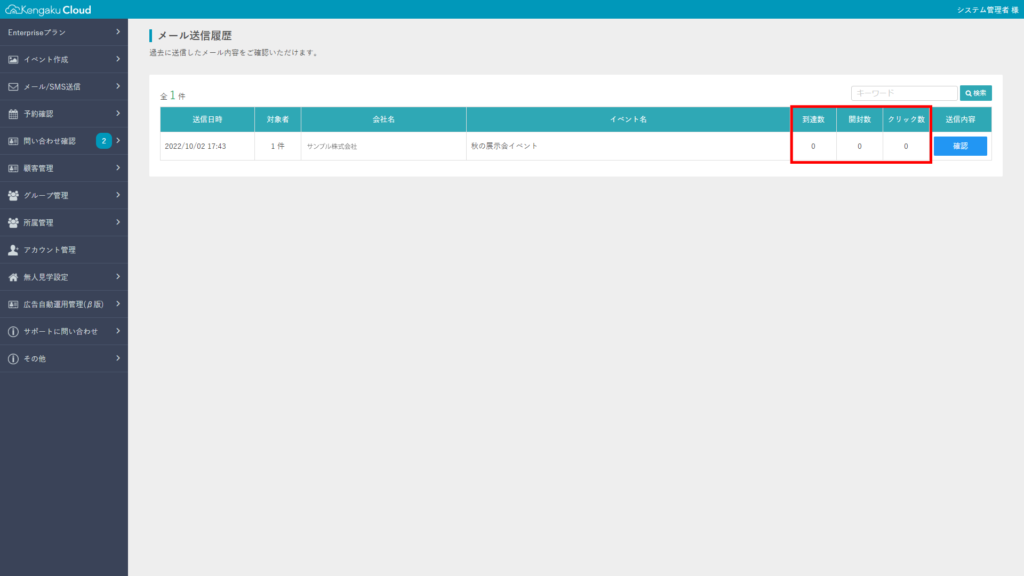The image size is (1024, 576).
Task: Click the 無人見学設定 house icon
Action: 13,277
